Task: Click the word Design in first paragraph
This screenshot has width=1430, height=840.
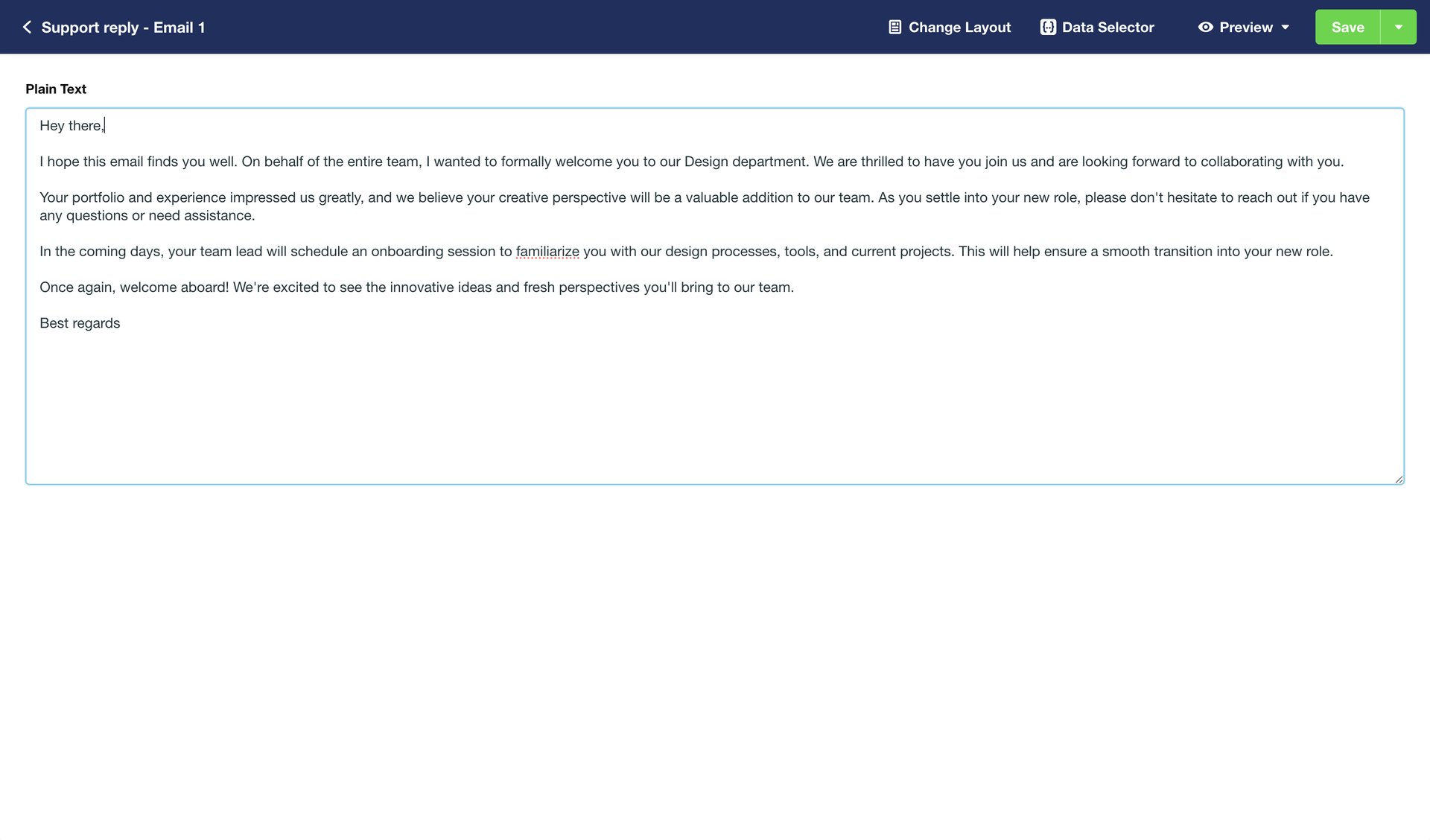Action: point(705,162)
